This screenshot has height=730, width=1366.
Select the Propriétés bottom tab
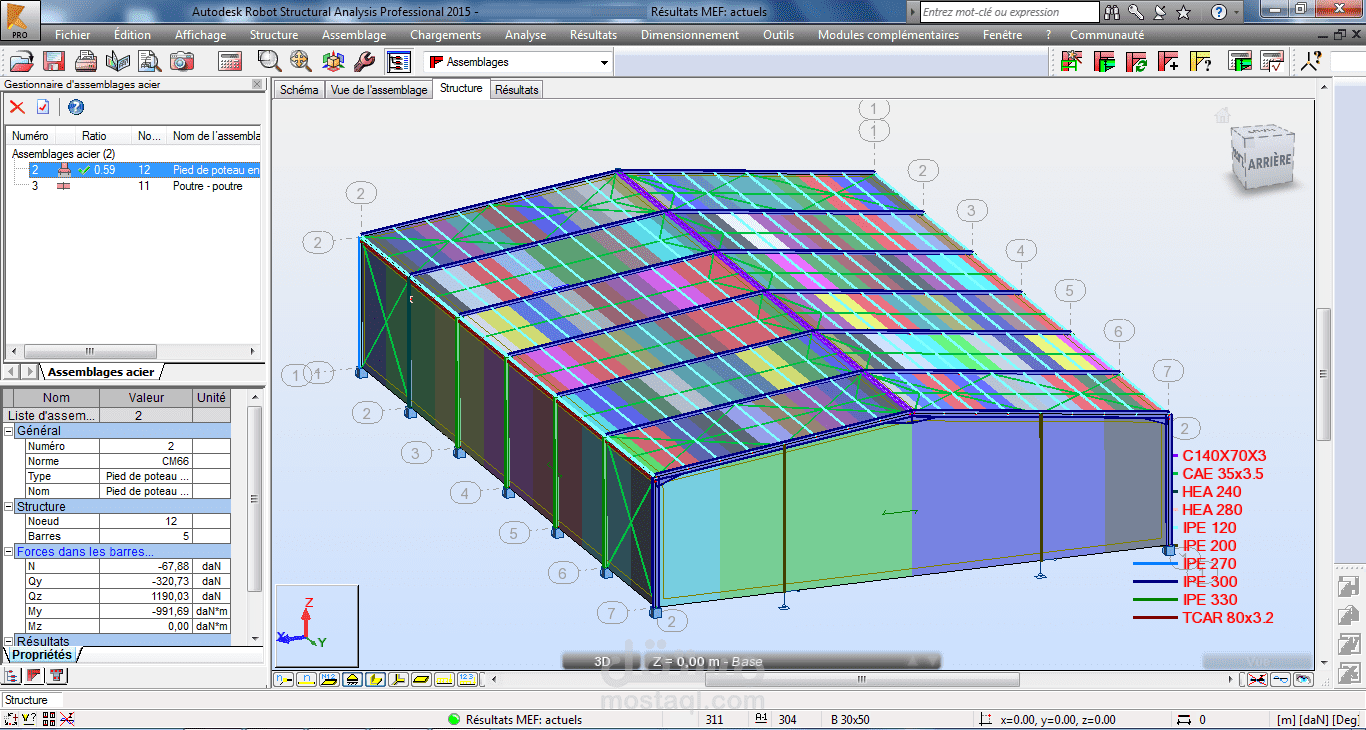pyautogui.click(x=42, y=654)
